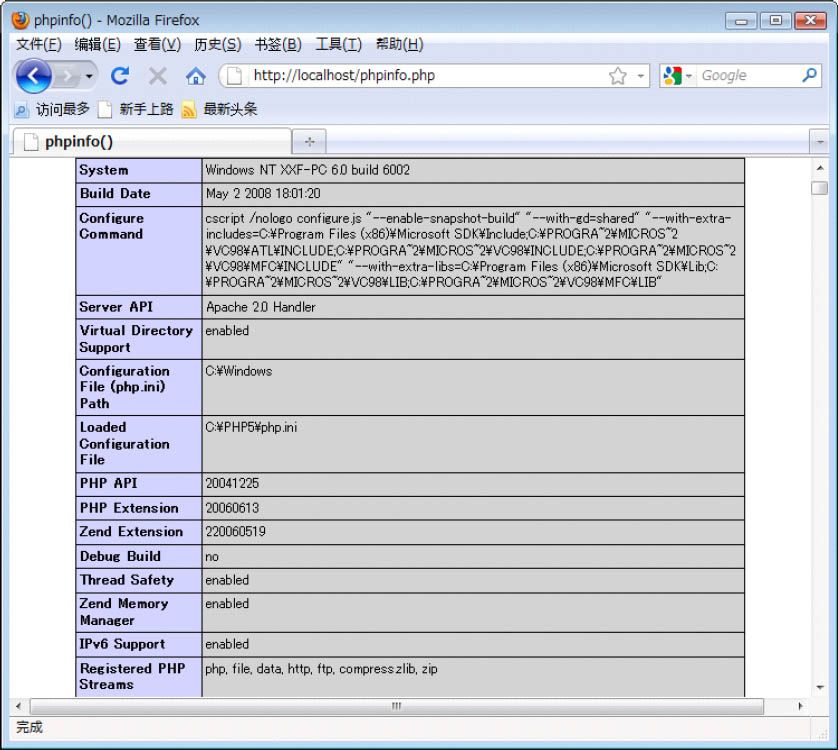Viewport: 838px width, 750px height.
Task: Close the Firefox window
Action: [810, 21]
